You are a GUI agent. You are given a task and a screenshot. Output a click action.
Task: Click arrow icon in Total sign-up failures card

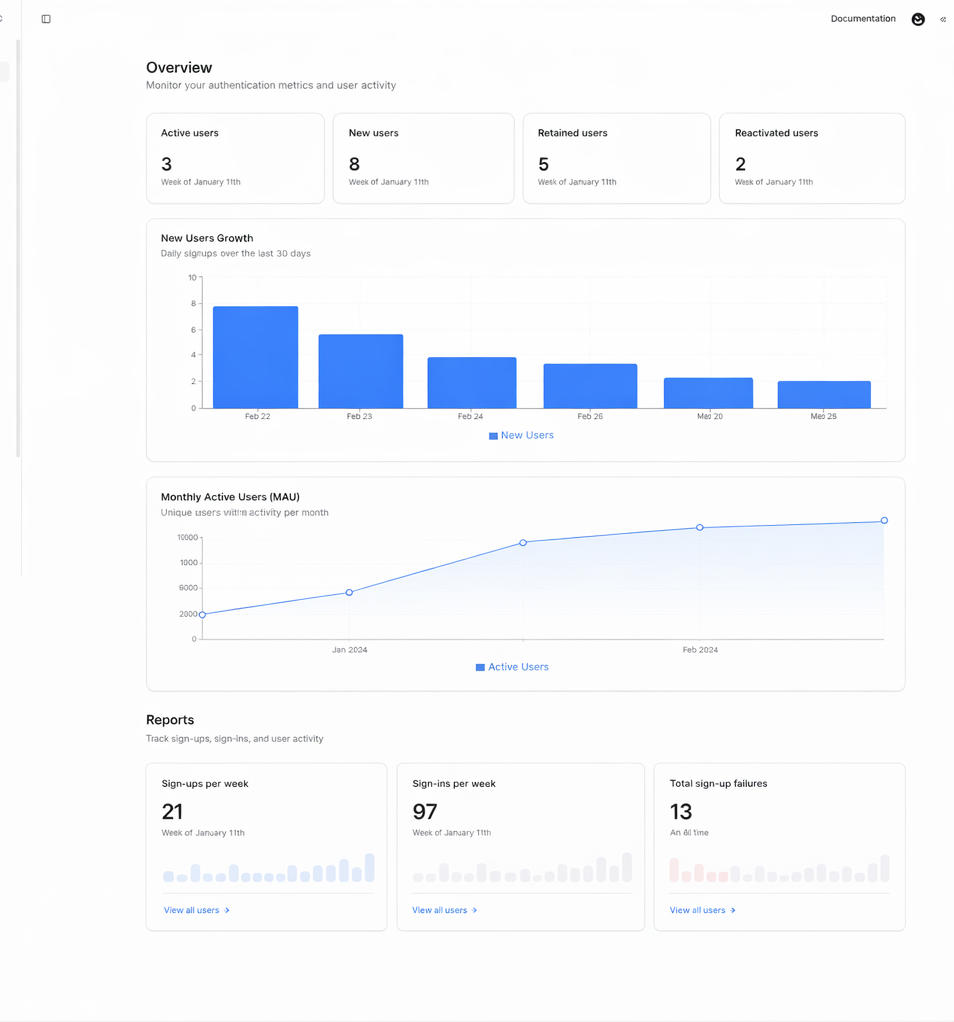[733, 910]
